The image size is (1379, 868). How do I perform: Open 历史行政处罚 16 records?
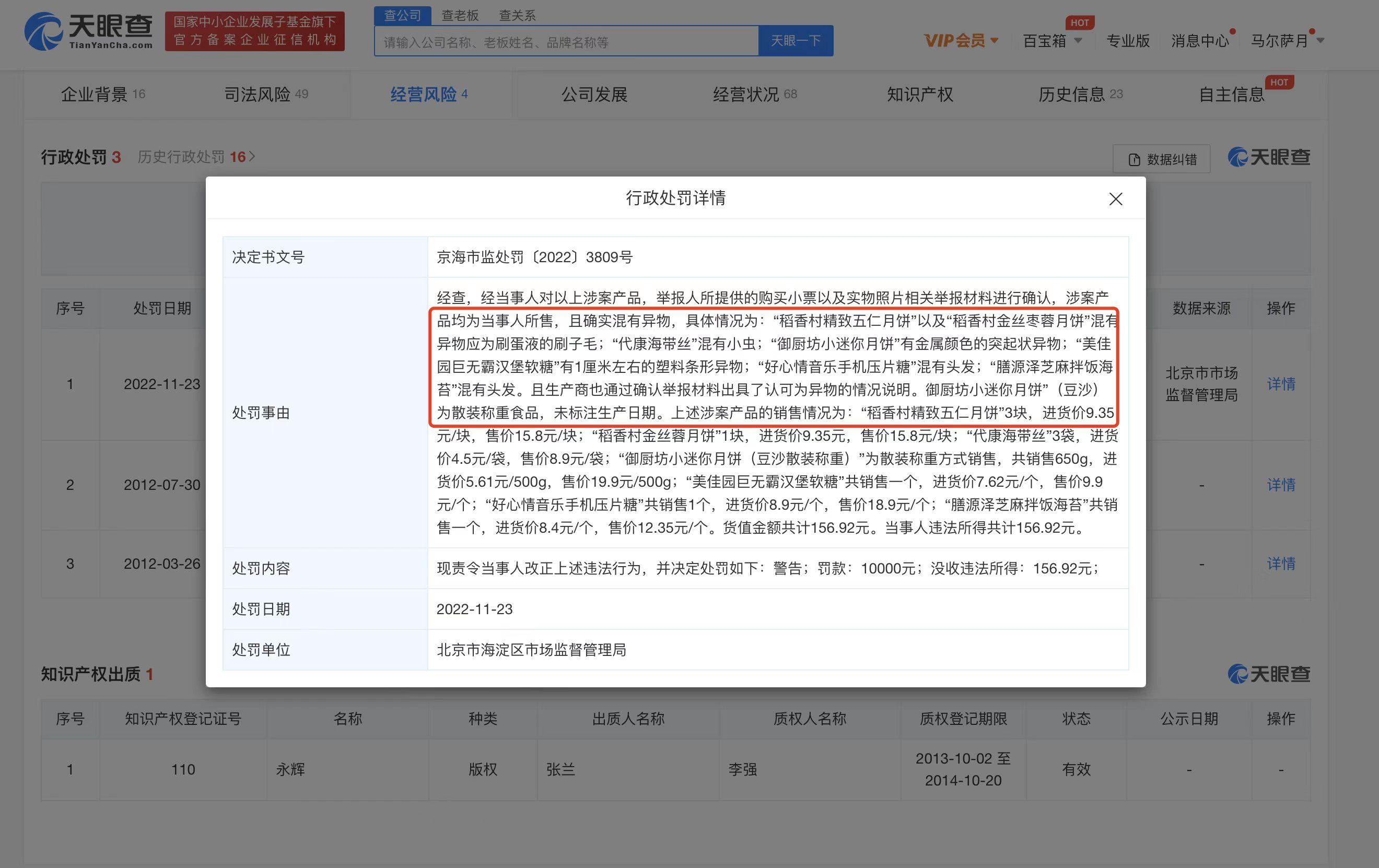[x=196, y=156]
